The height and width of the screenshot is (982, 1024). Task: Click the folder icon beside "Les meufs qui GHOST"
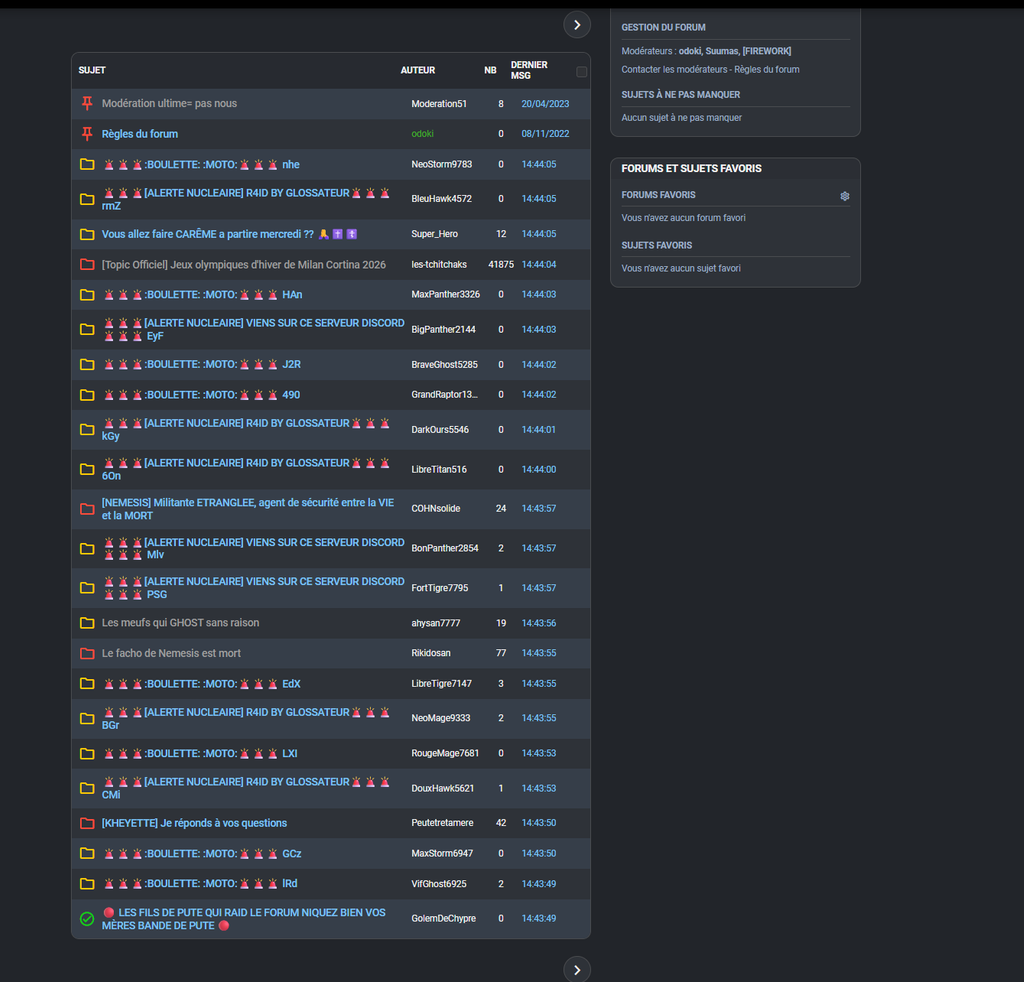(x=87, y=623)
